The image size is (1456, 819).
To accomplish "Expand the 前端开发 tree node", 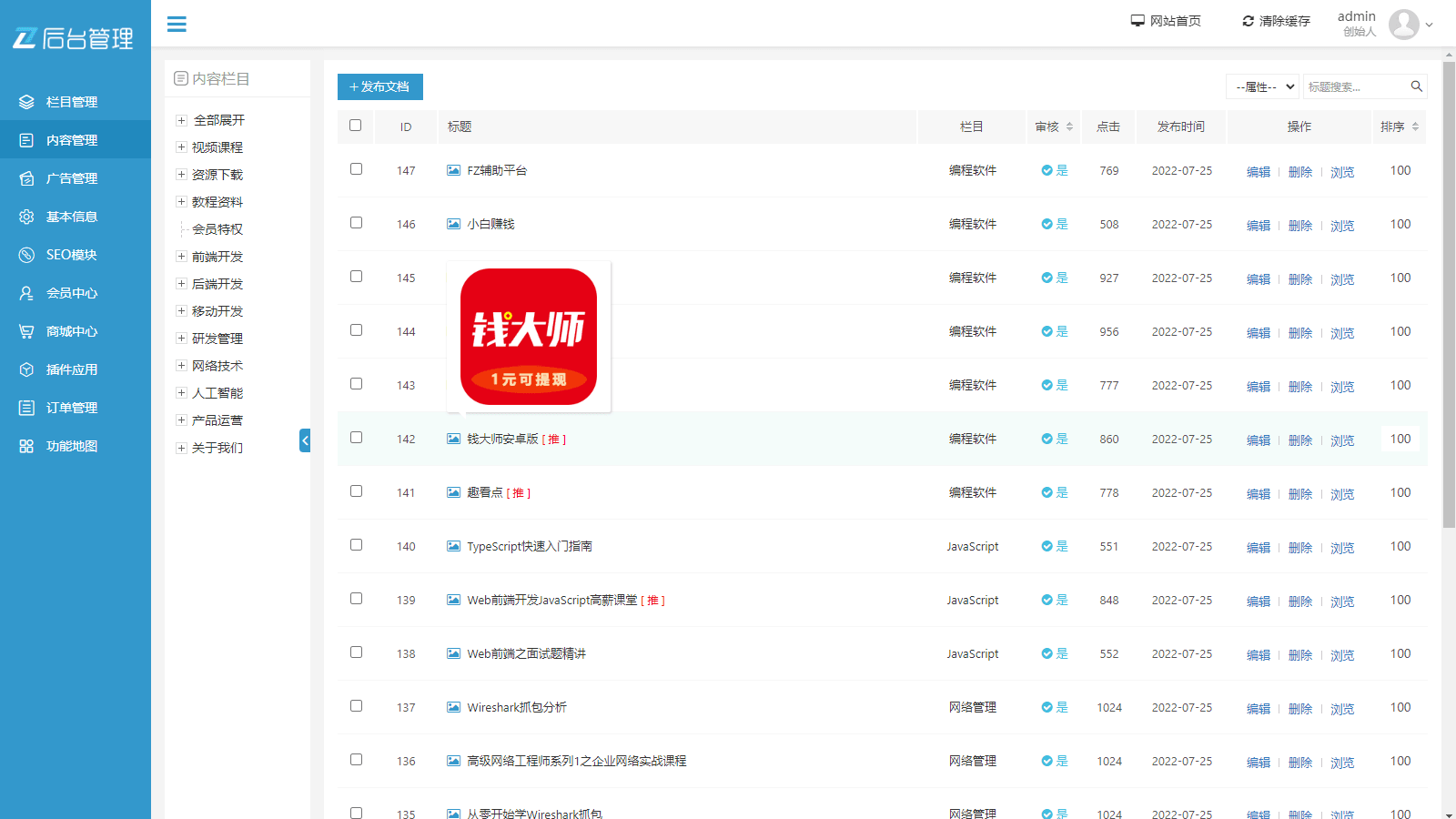I will point(181,256).
